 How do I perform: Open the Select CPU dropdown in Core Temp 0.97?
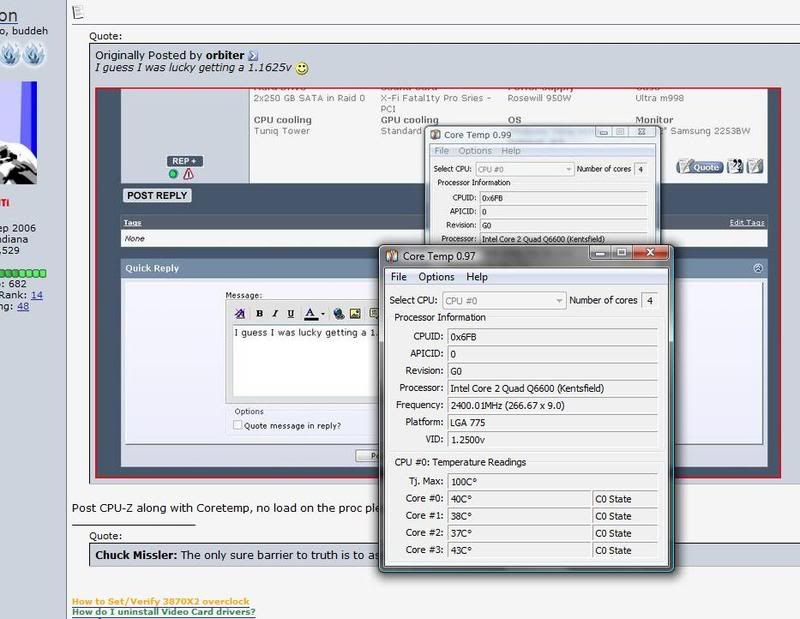click(505, 301)
